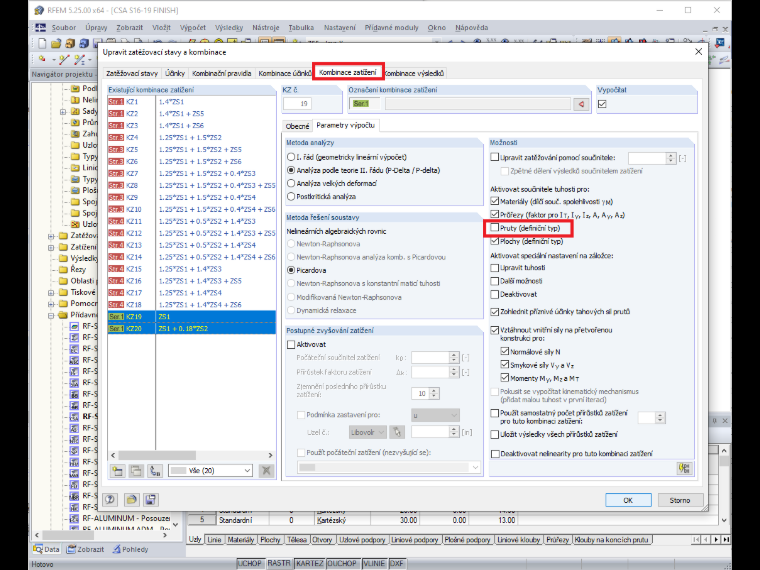Image resolution: width=760 pixels, height=570 pixels.
Task: Select the New member tool icon
Action: click(79, 60)
